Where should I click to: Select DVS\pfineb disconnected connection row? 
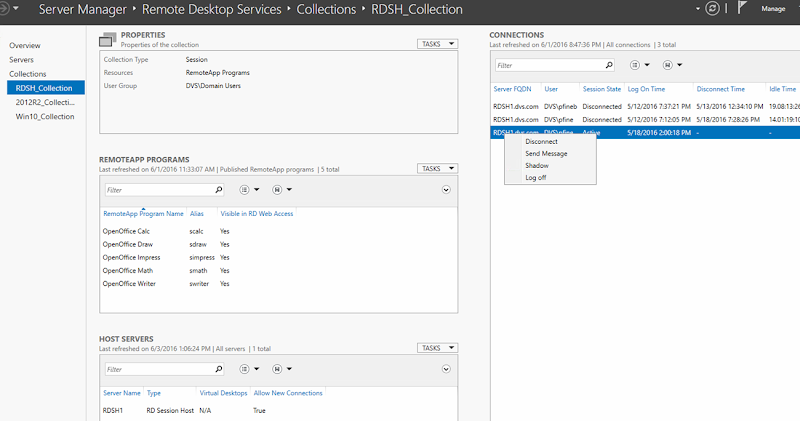(x=645, y=107)
